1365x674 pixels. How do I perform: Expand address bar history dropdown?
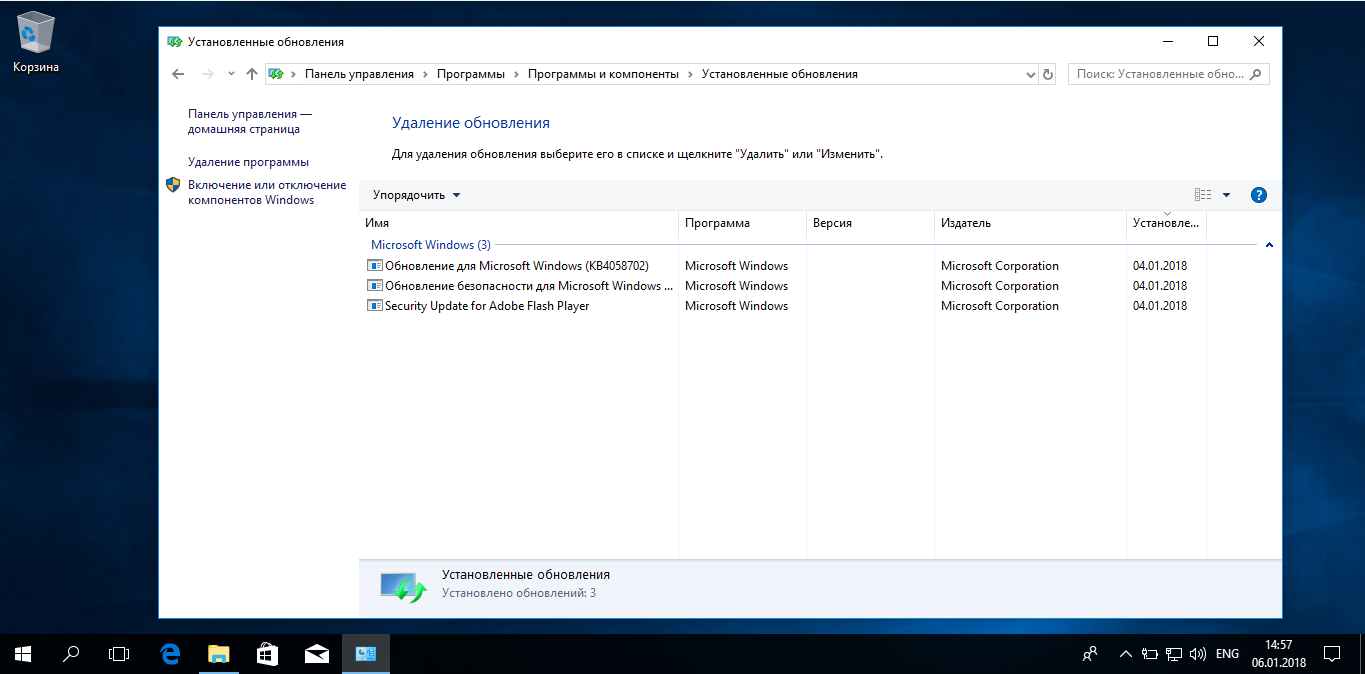[x=1031, y=74]
